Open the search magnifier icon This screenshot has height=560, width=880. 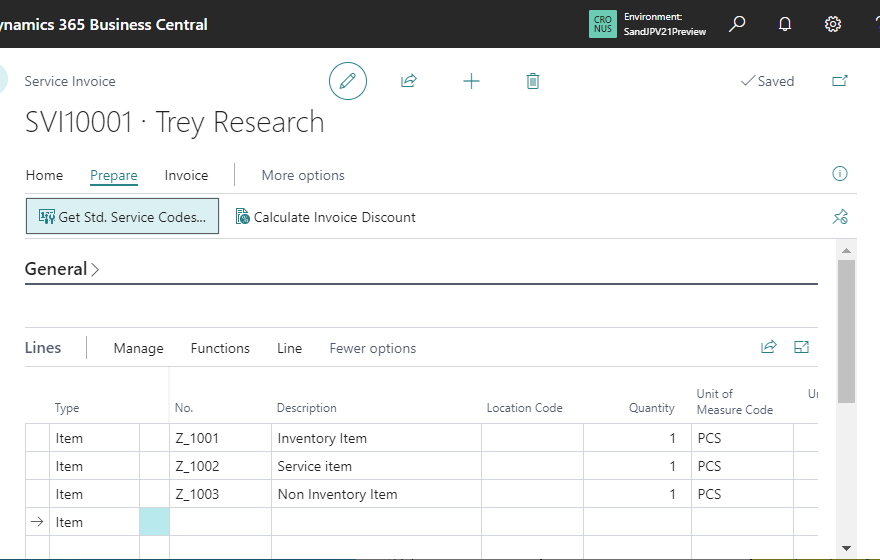(x=737, y=24)
